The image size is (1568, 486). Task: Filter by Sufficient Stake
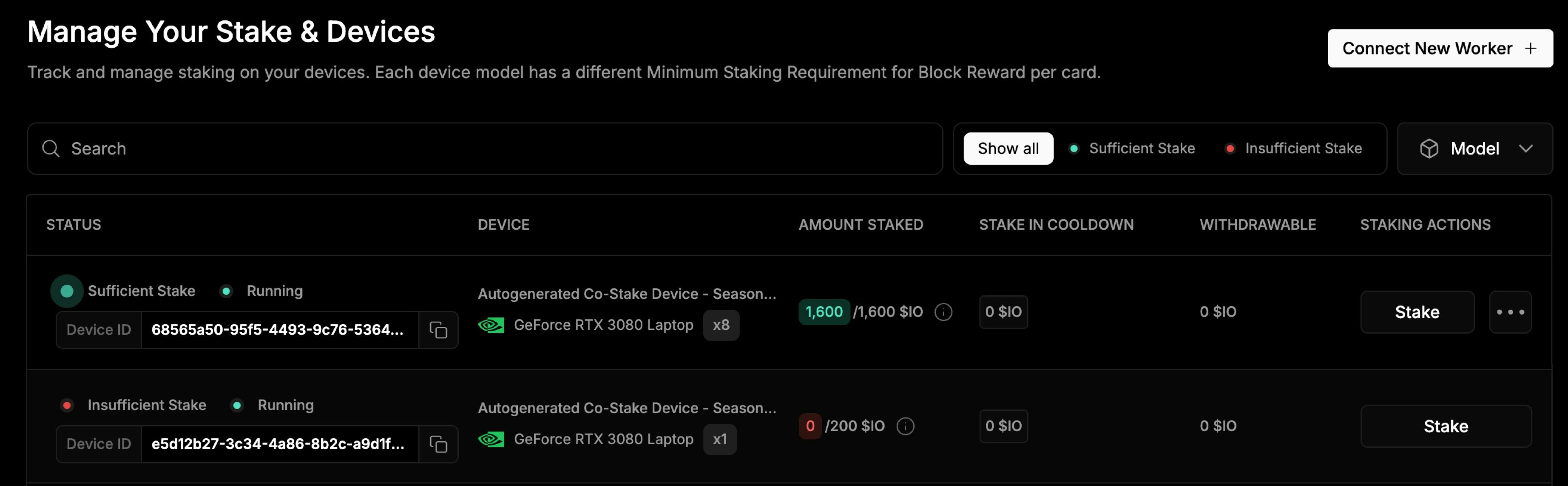pyautogui.click(x=1132, y=149)
